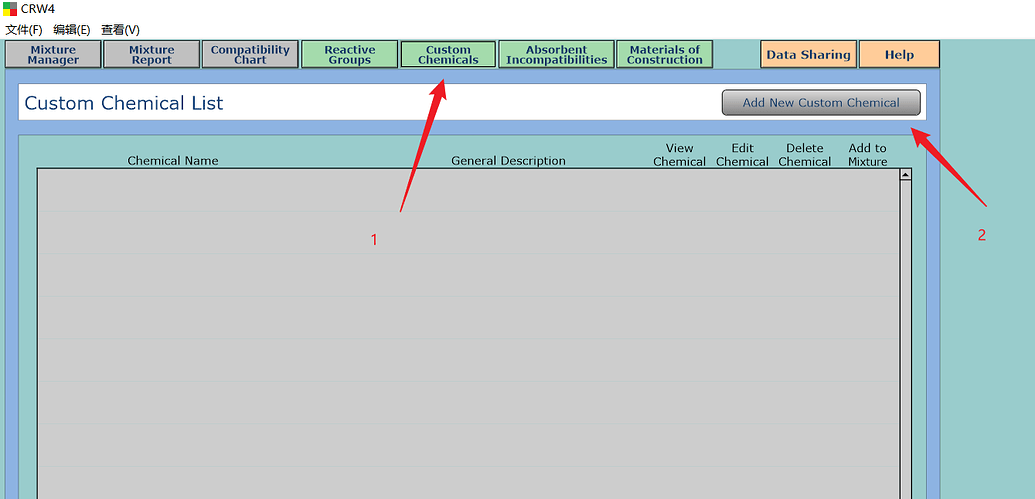Click the Add to Mixture column header

point(867,155)
